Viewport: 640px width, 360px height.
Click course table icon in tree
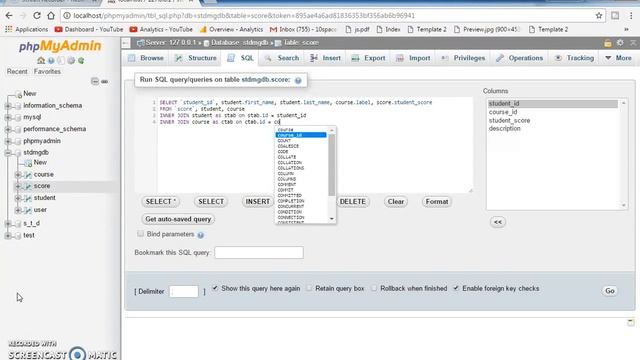28,175
